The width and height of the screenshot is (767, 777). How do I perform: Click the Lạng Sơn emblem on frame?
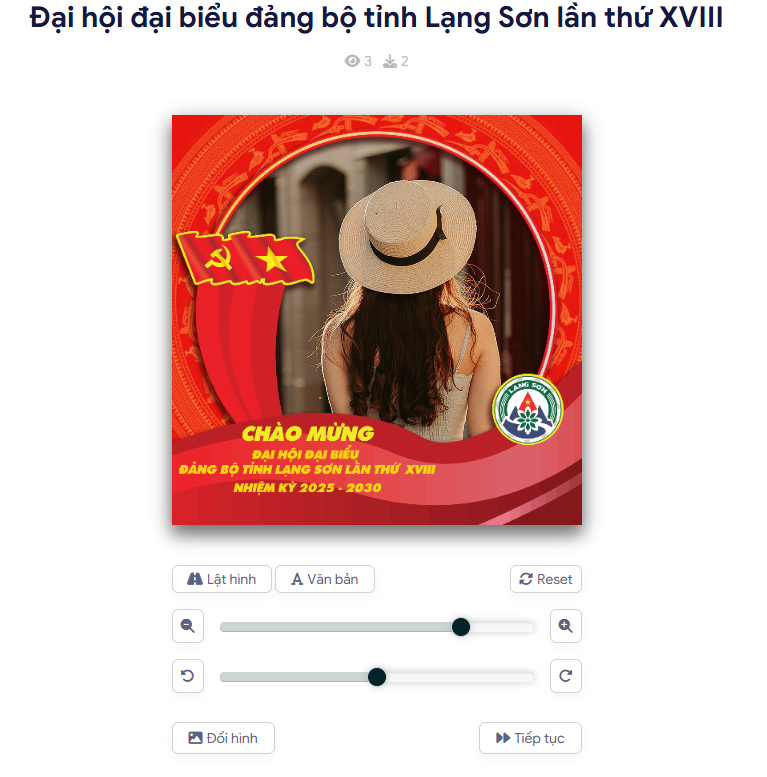[528, 409]
